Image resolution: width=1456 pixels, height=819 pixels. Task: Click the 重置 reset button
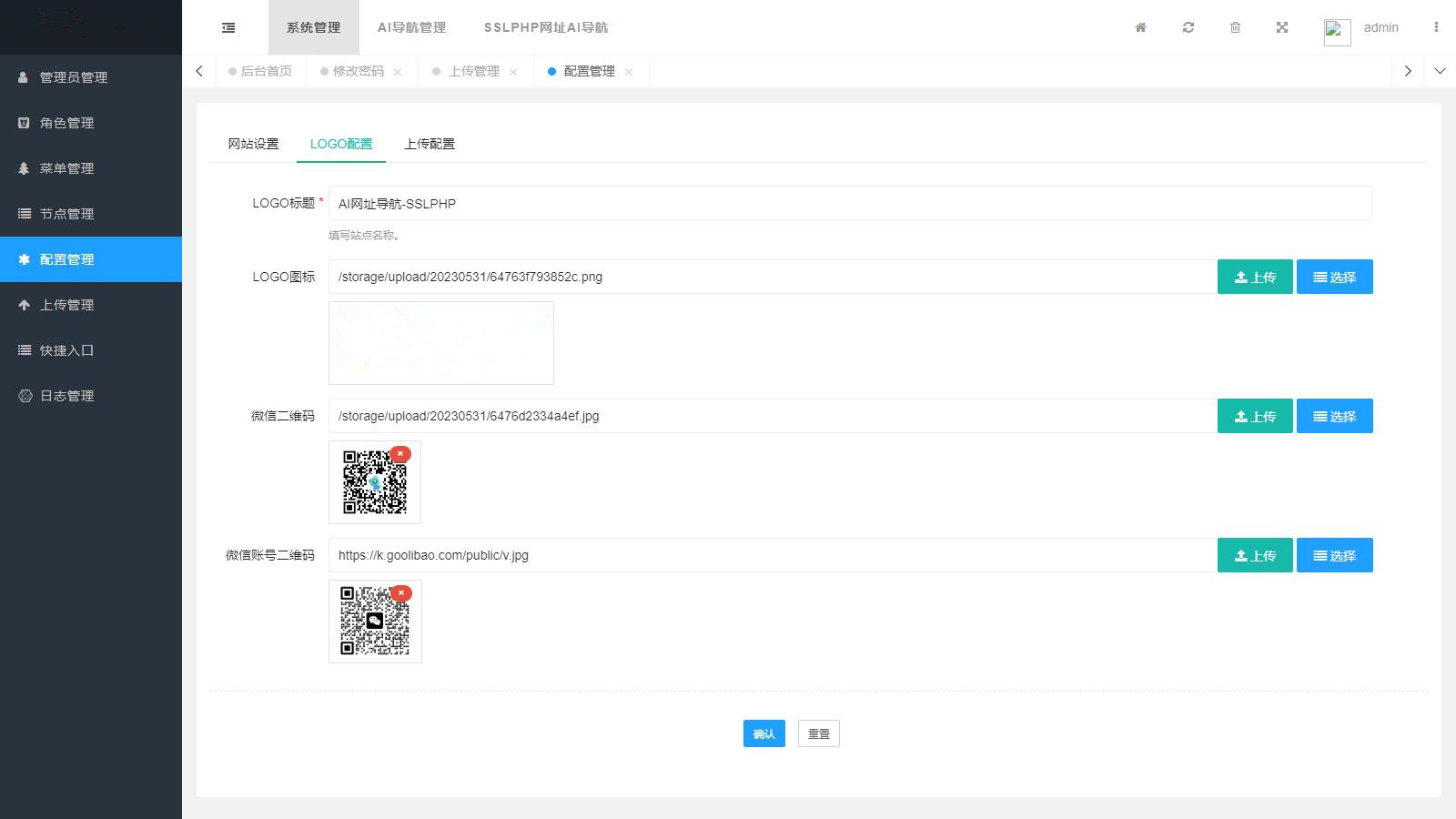(x=818, y=733)
